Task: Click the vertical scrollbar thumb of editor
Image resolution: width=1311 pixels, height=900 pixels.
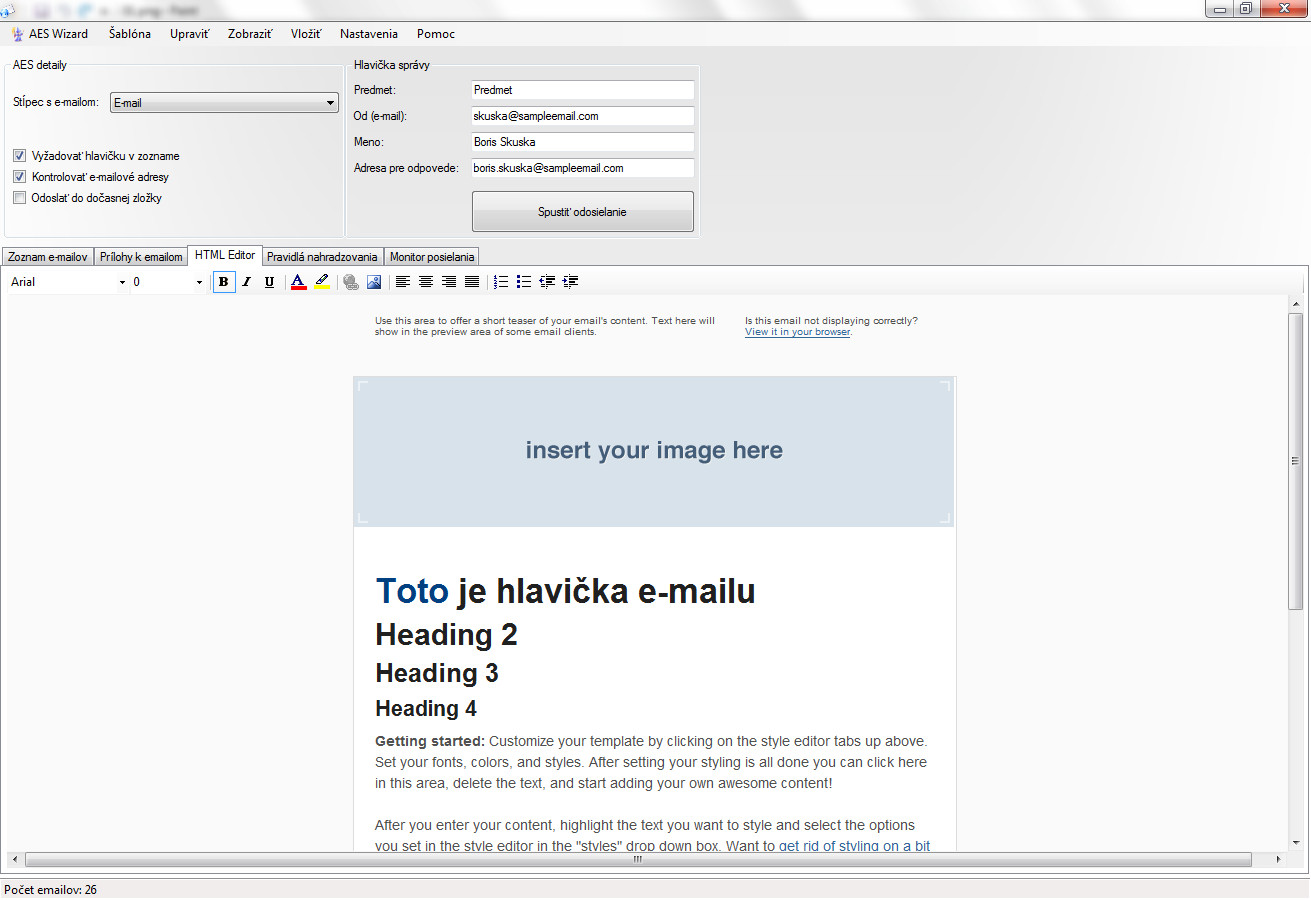Action: click(1296, 460)
